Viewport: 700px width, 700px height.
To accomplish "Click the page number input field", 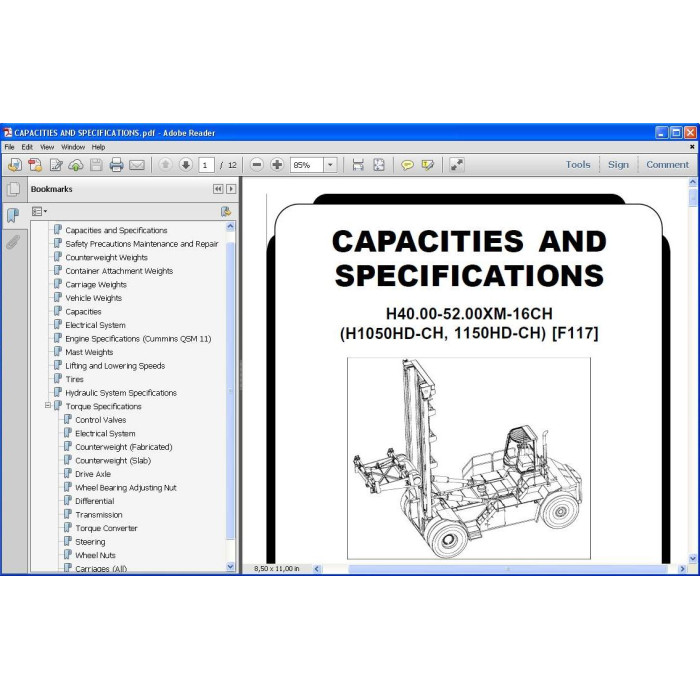I will point(206,165).
